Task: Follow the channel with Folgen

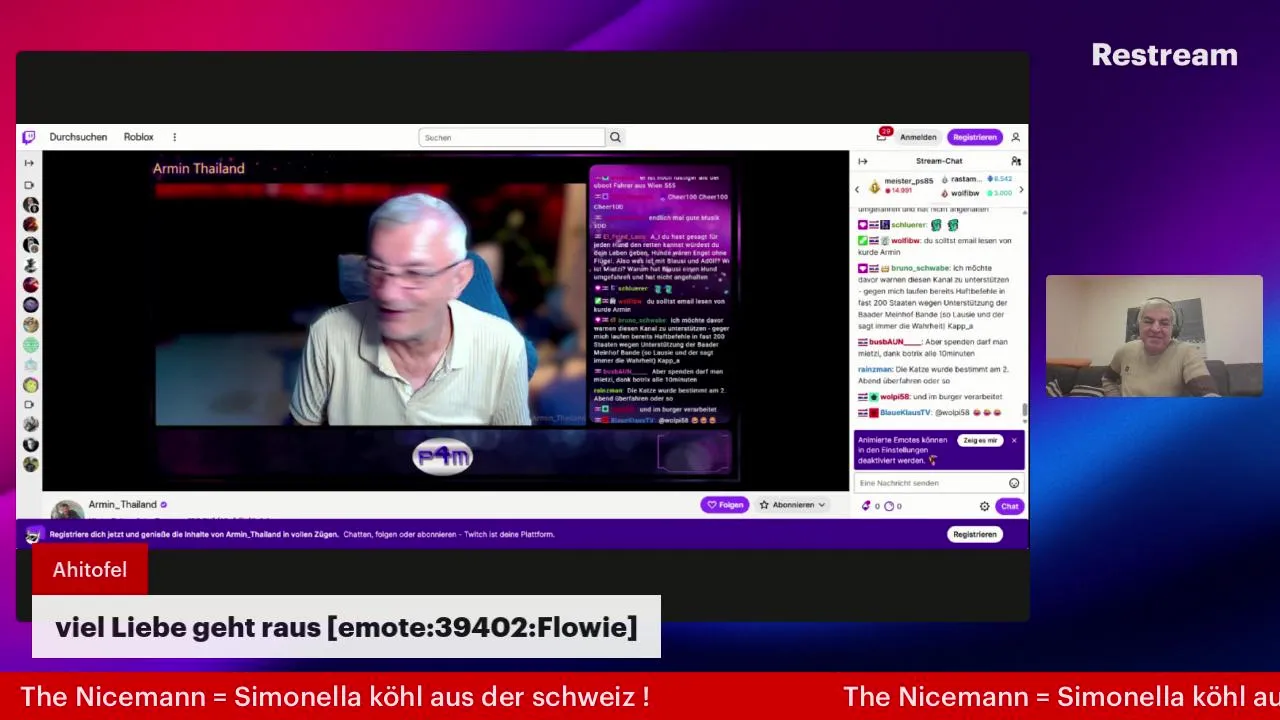Action: 725,505
